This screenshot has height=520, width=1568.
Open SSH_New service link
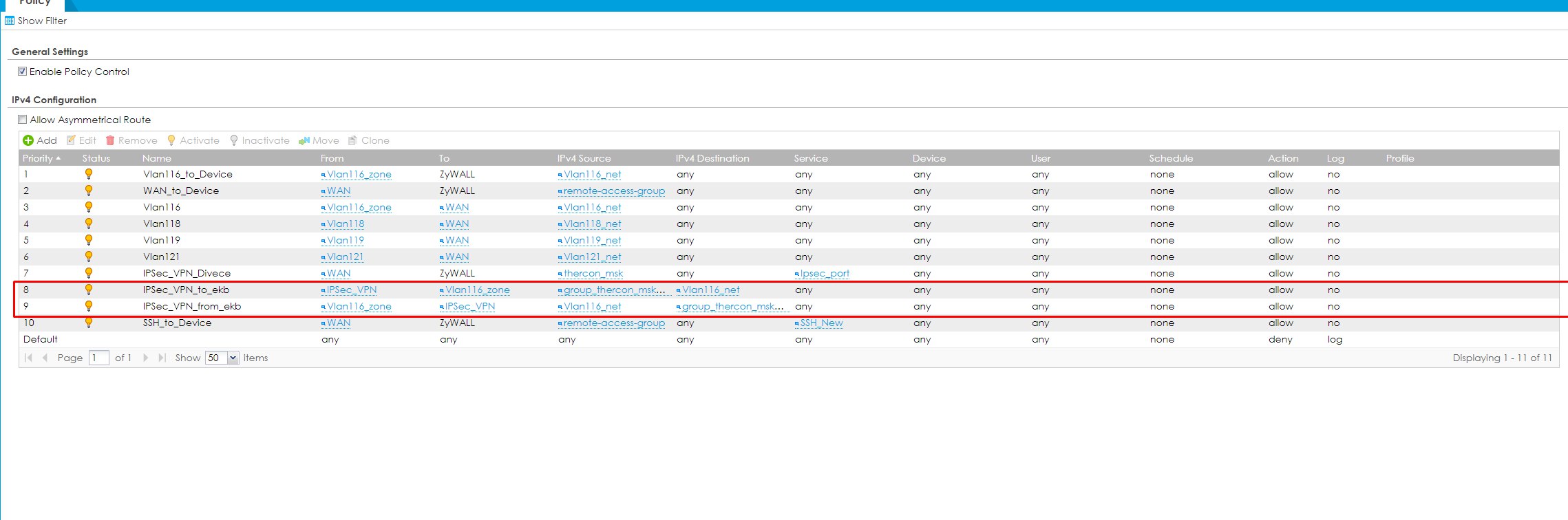[x=821, y=323]
